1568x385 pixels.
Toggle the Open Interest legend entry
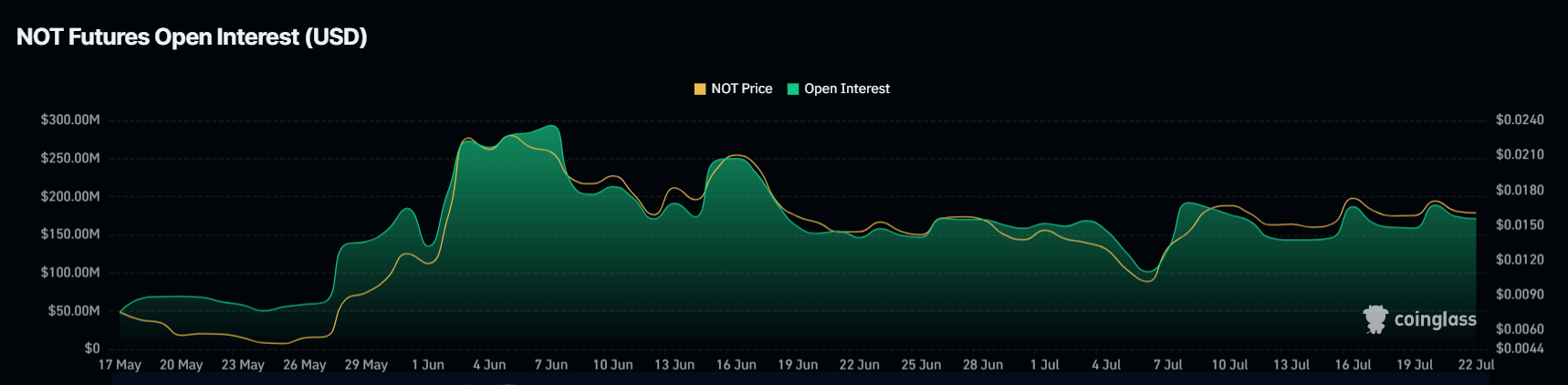(x=838, y=88)
